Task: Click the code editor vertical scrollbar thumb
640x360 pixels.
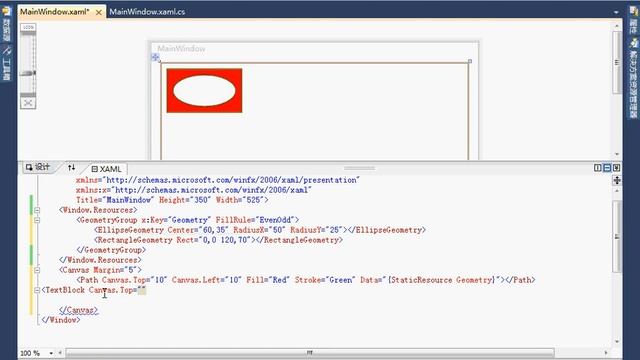Action: 617,237
